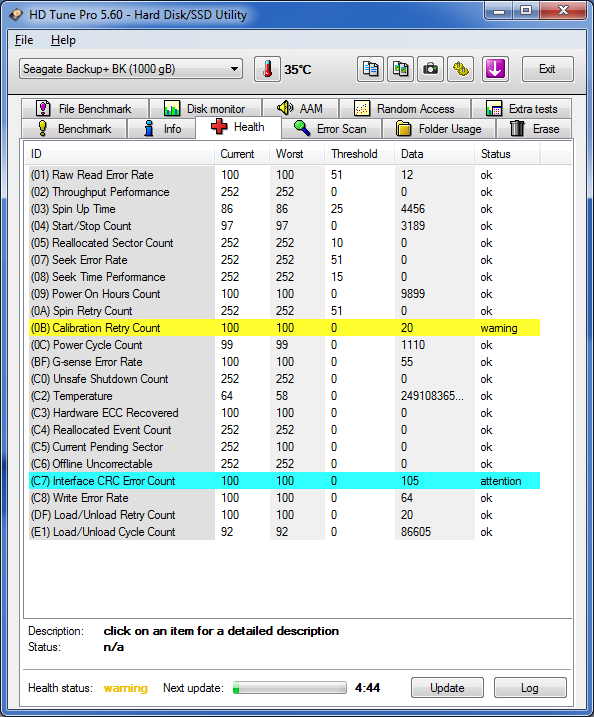This screenshot has width=594, height=717.
Task: Select the Power Cycle Count row
Action: tap(284, 345)
